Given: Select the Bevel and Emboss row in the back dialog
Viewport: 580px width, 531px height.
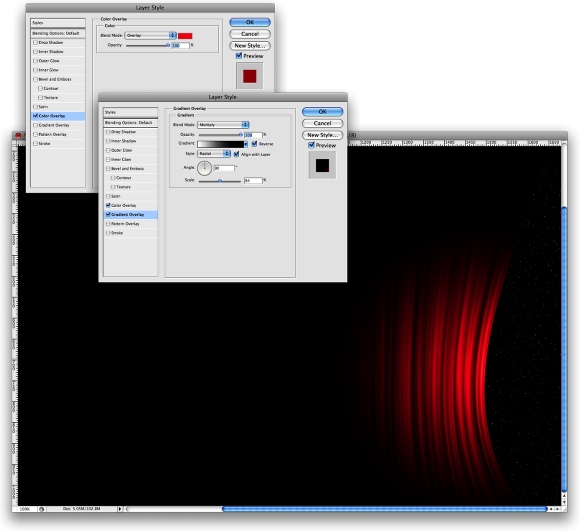Looking at the screenshot, I should 58,79.
